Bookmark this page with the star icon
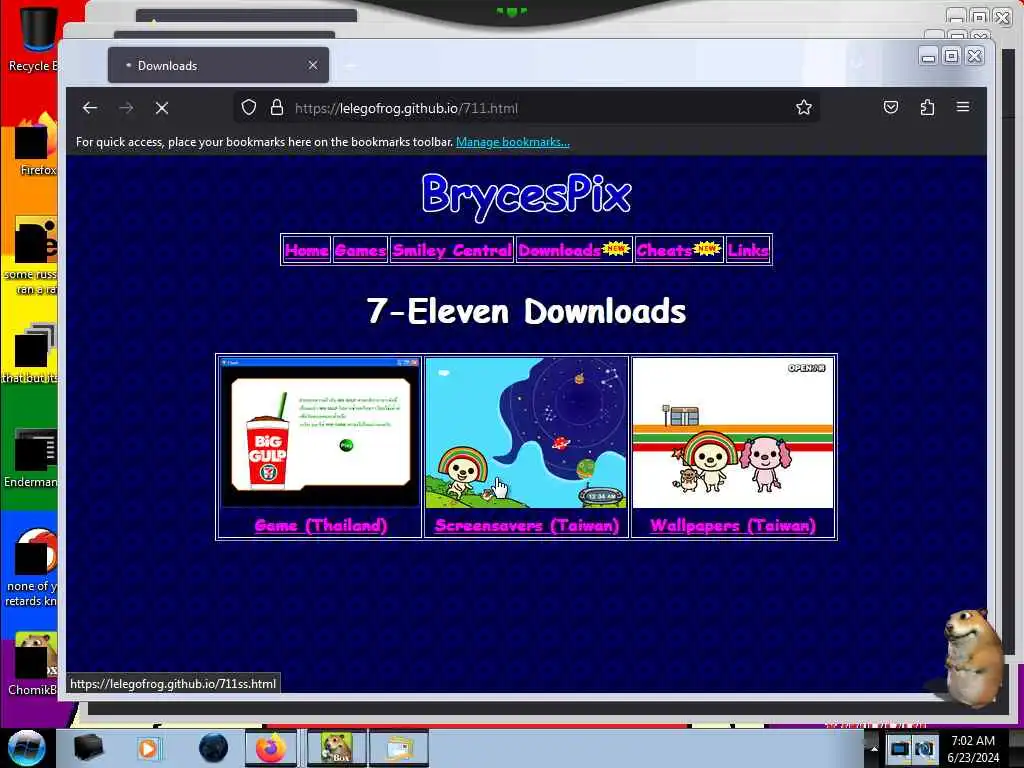The image size is (1024, 768). click(804, 107)
